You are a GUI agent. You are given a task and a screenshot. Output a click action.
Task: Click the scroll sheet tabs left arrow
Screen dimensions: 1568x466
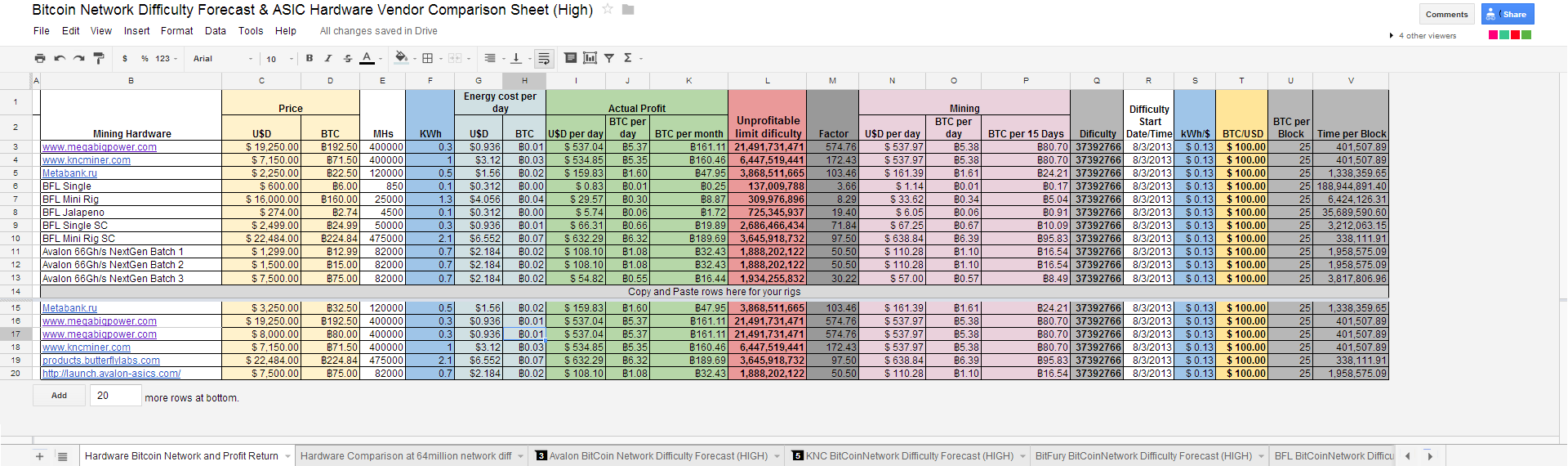[1407, 456]
